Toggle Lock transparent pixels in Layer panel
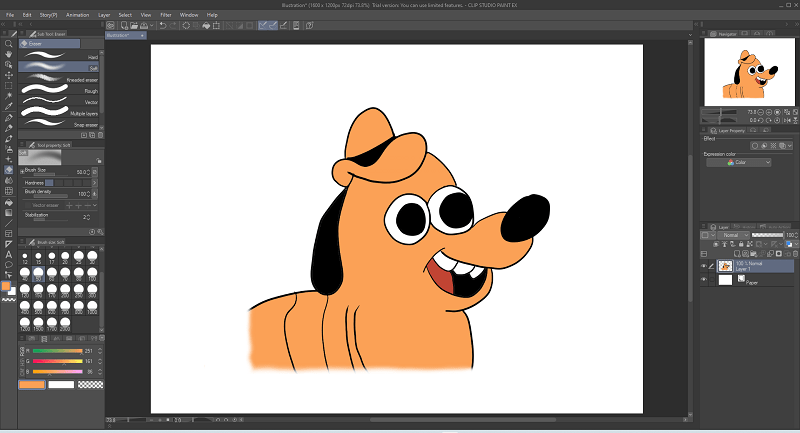 [x=748, y=244]
